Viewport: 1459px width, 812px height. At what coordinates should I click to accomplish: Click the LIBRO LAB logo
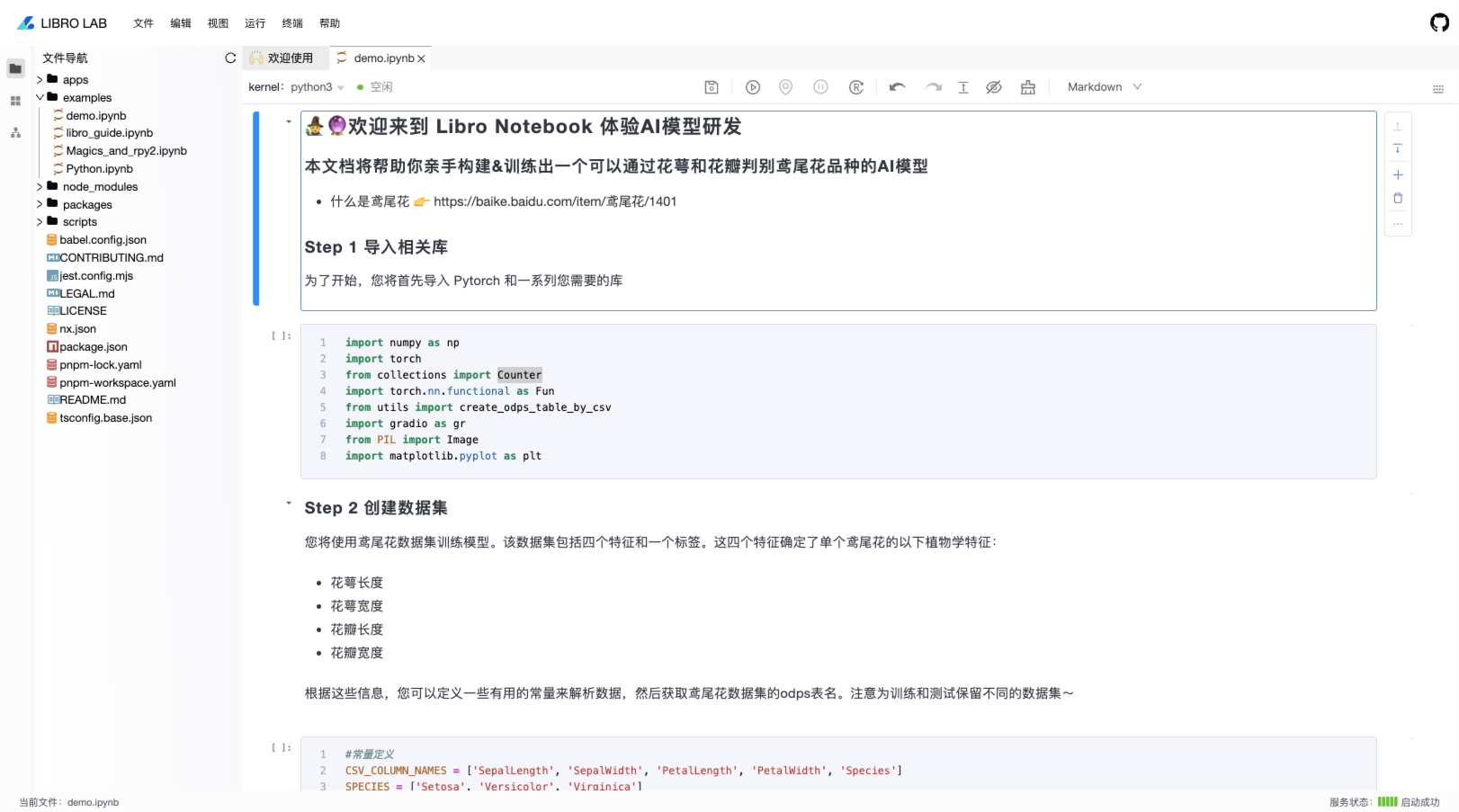tap(62, 23)
